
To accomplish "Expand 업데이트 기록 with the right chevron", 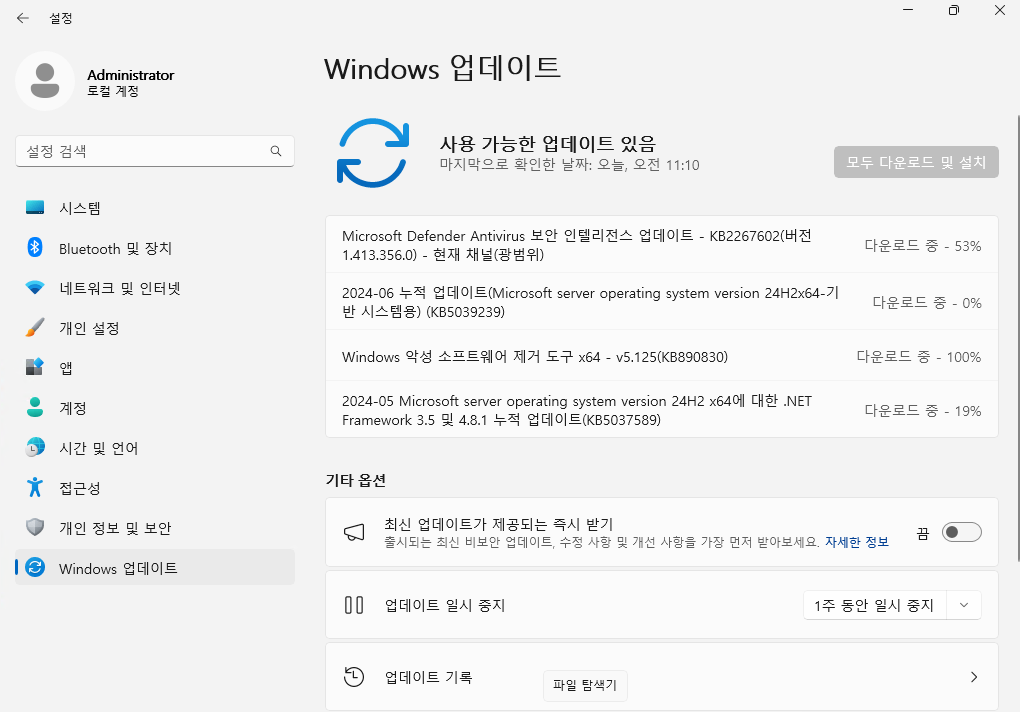I will (974, 677).
